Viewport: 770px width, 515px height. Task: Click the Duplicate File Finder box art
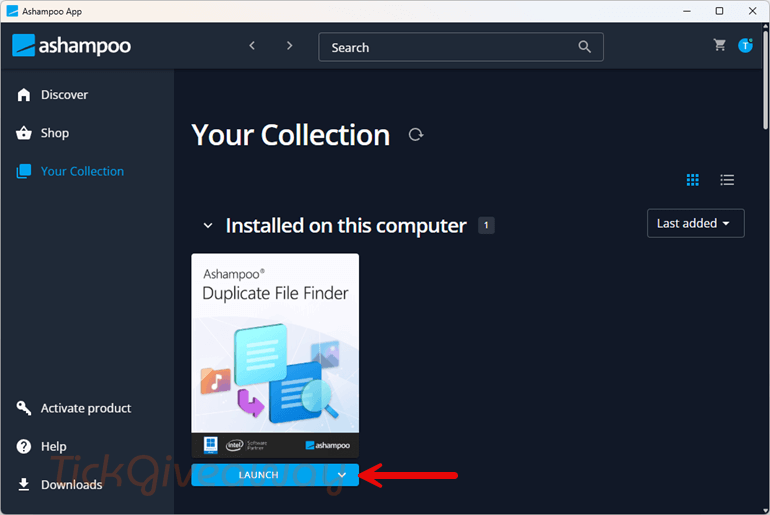tap(275, 355)
